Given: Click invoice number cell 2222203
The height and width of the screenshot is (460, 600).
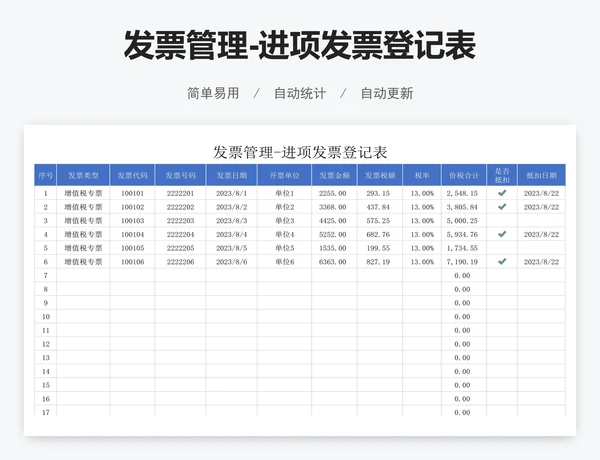Looking at the screenshot, I should coord(181,221).
